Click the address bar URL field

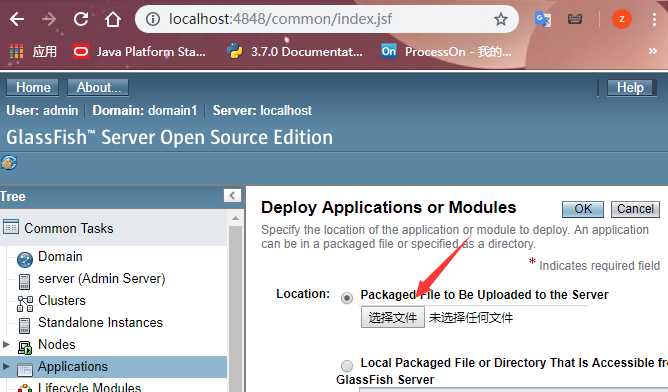(x=327, y=19)
